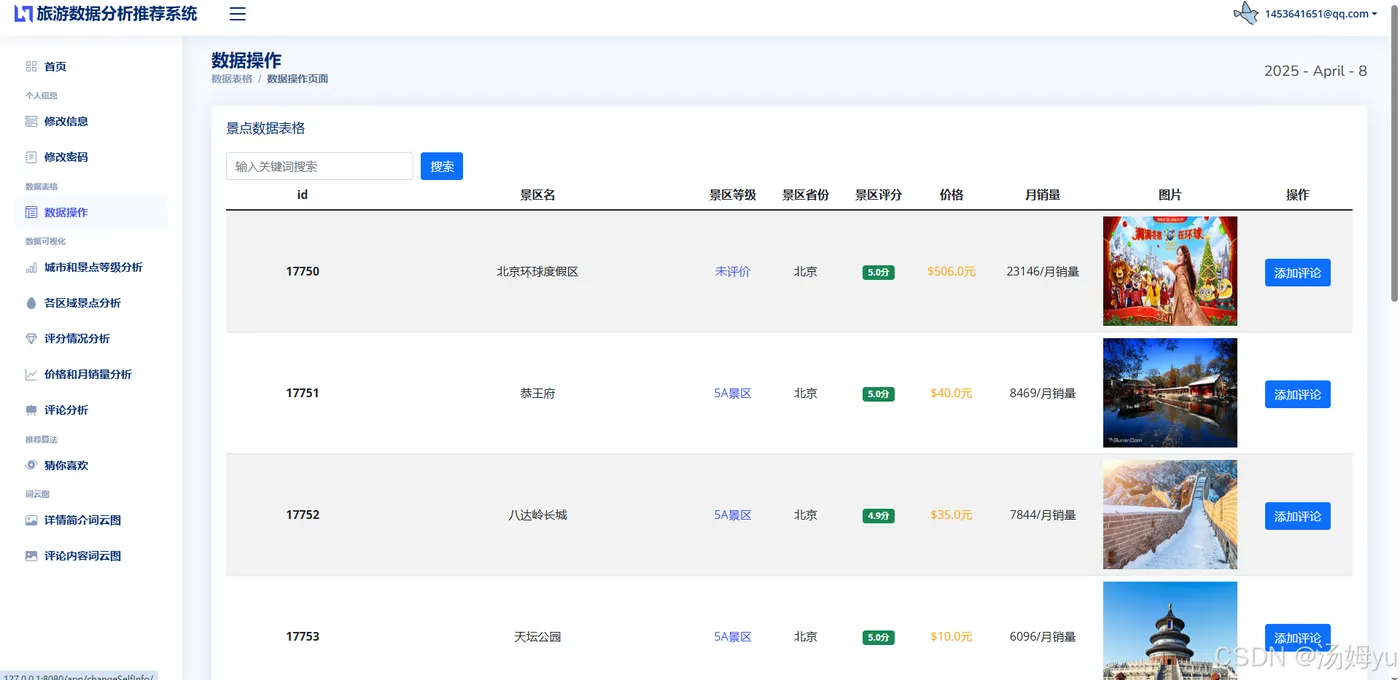Focus the keyword search input field
Viewport: 1400px width, 680px height.
tap(319, 166)
